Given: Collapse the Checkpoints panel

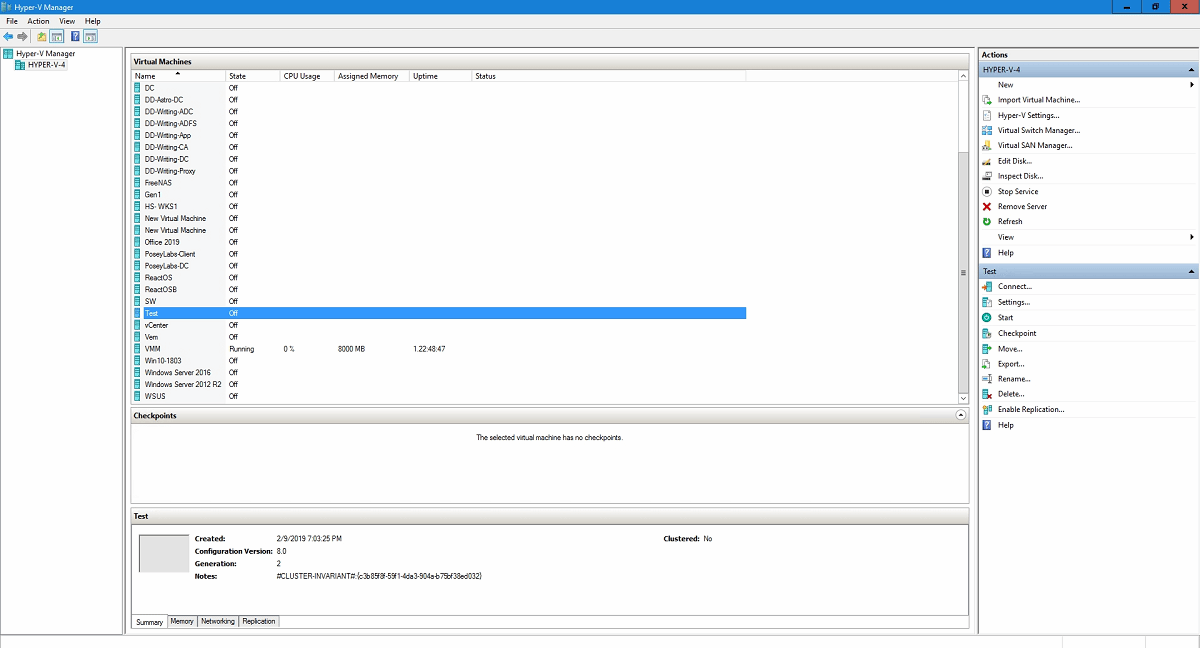Looking at the screenshot, I should [x=957, y=415].
